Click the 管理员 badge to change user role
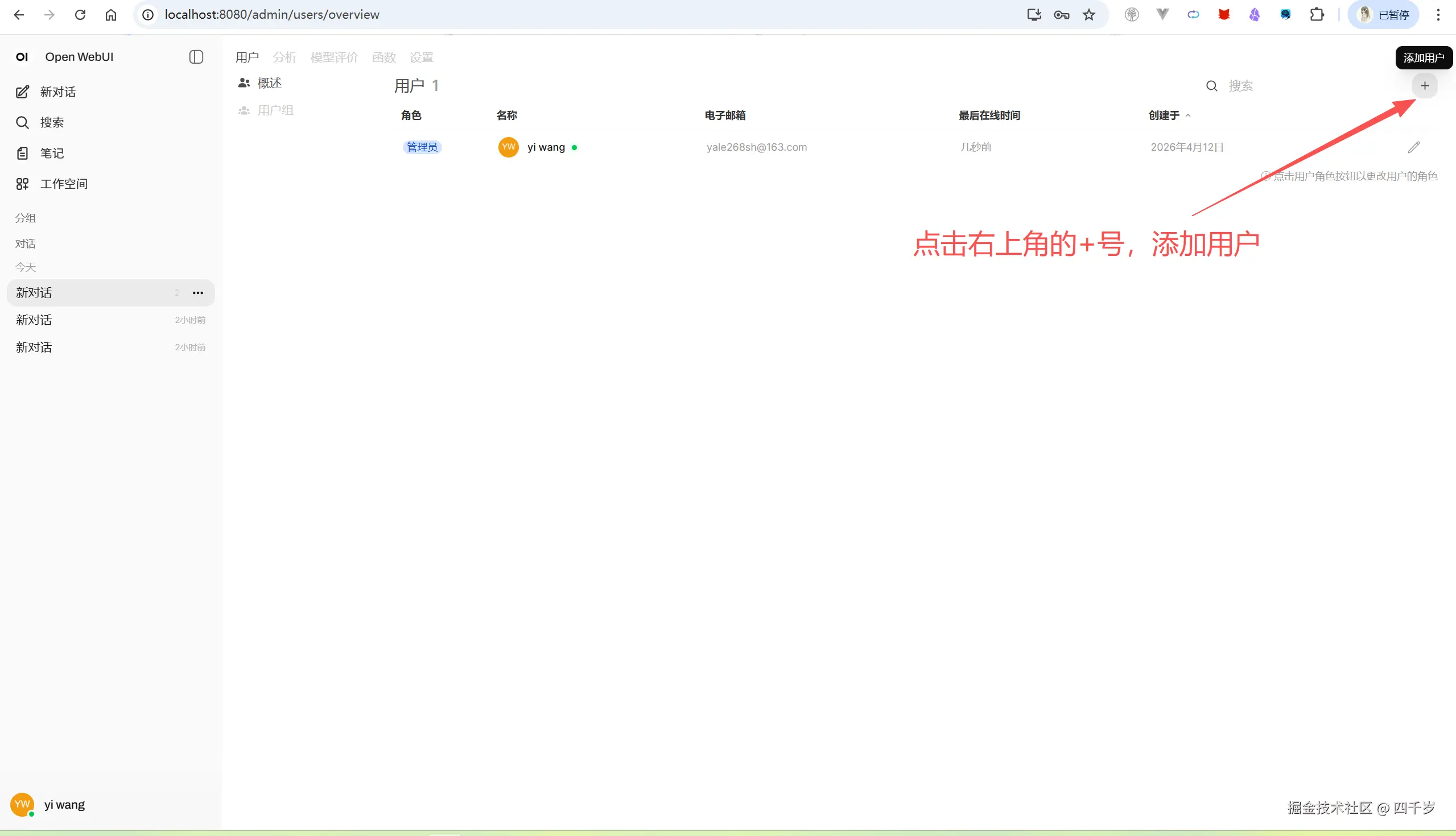 point(421,147)
